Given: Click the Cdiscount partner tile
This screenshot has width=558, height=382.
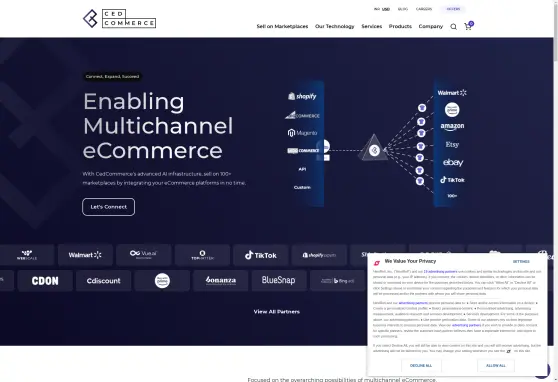Looking at the screenshot, I should pyautogui.click(x=104, y=281).
